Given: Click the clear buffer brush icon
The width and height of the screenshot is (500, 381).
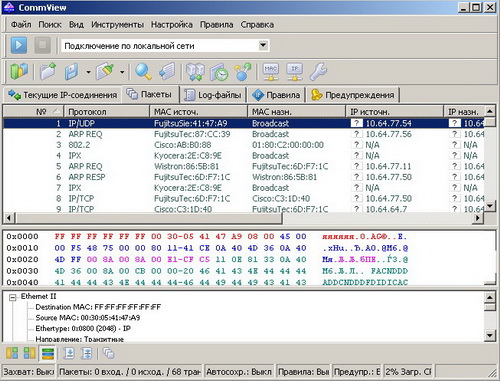Looking at the screenshot, I should tap(105, 71).
